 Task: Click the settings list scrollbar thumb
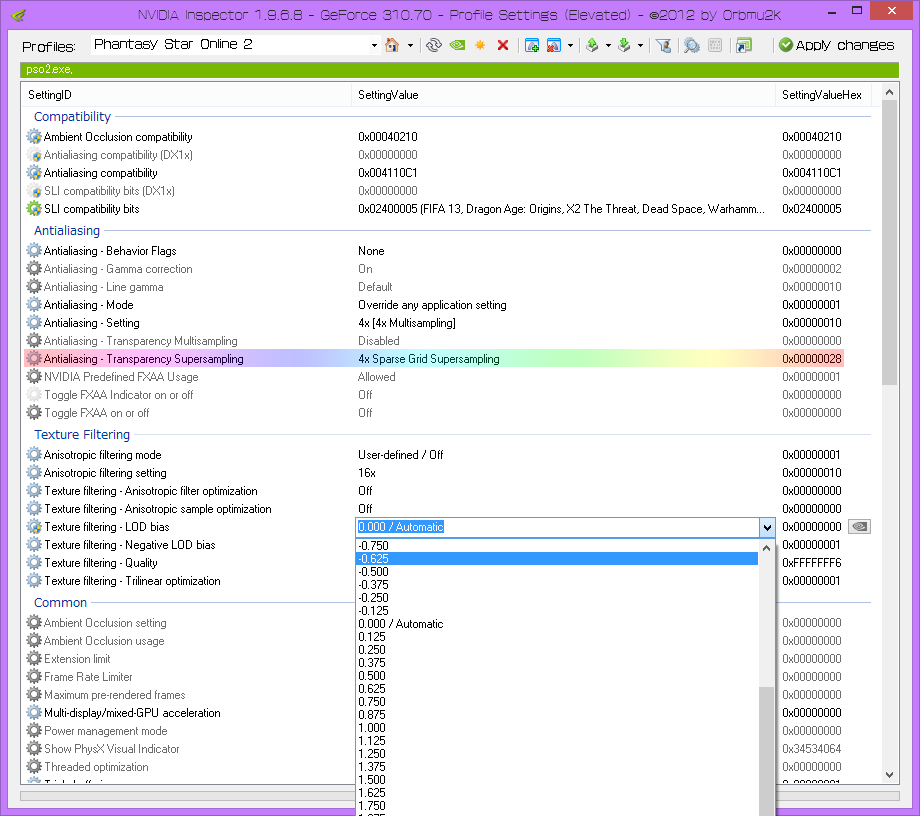click(889, 242)
